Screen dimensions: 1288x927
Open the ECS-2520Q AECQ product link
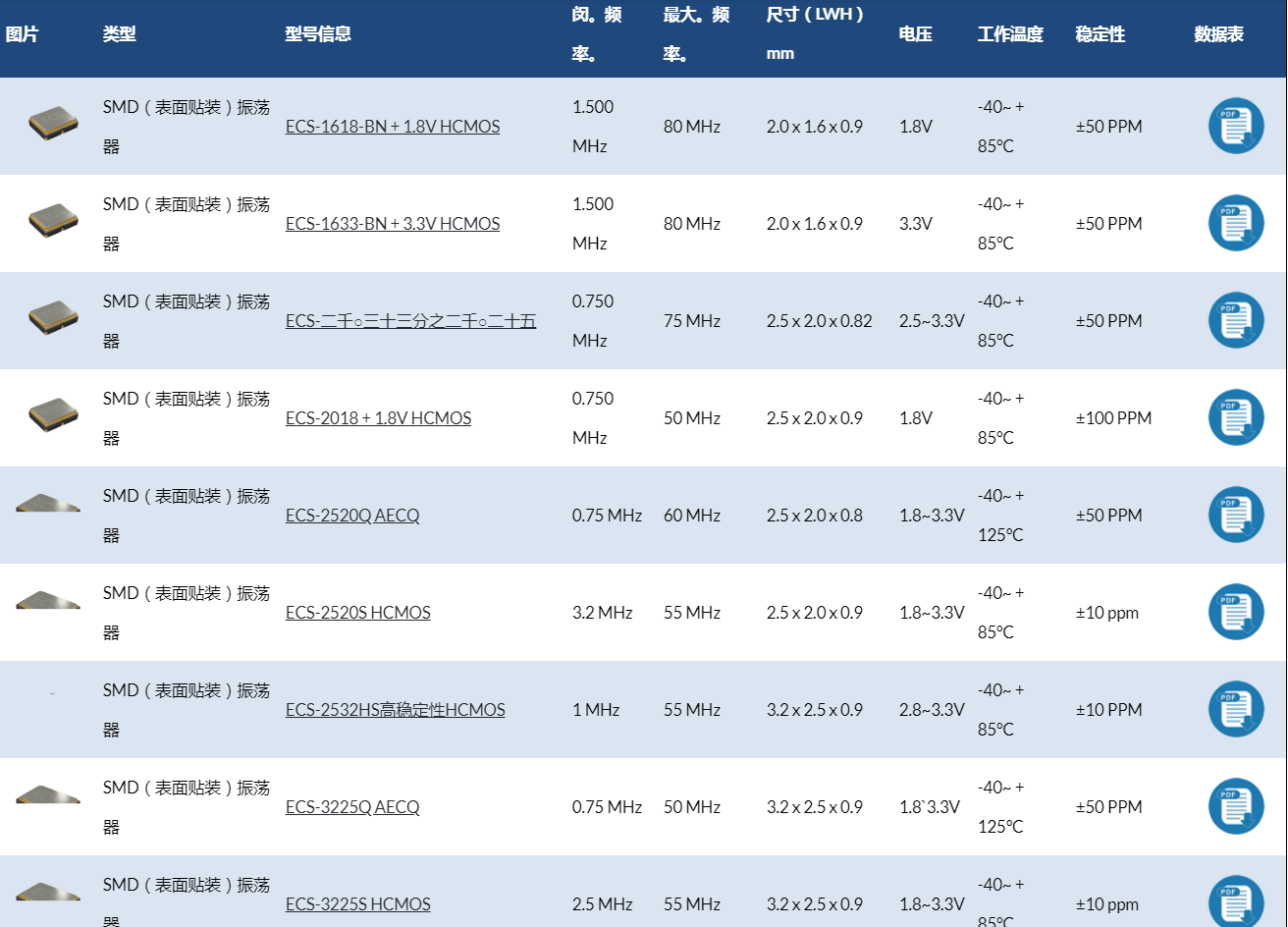[x=351, y=516]
